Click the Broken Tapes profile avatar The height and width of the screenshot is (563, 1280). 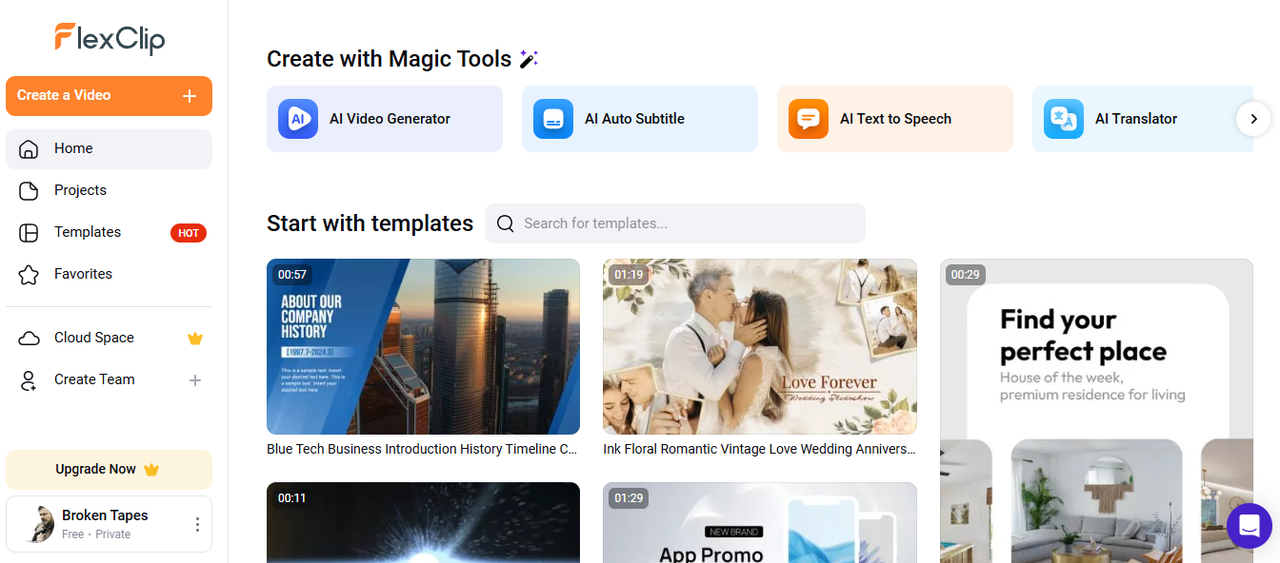40,524
